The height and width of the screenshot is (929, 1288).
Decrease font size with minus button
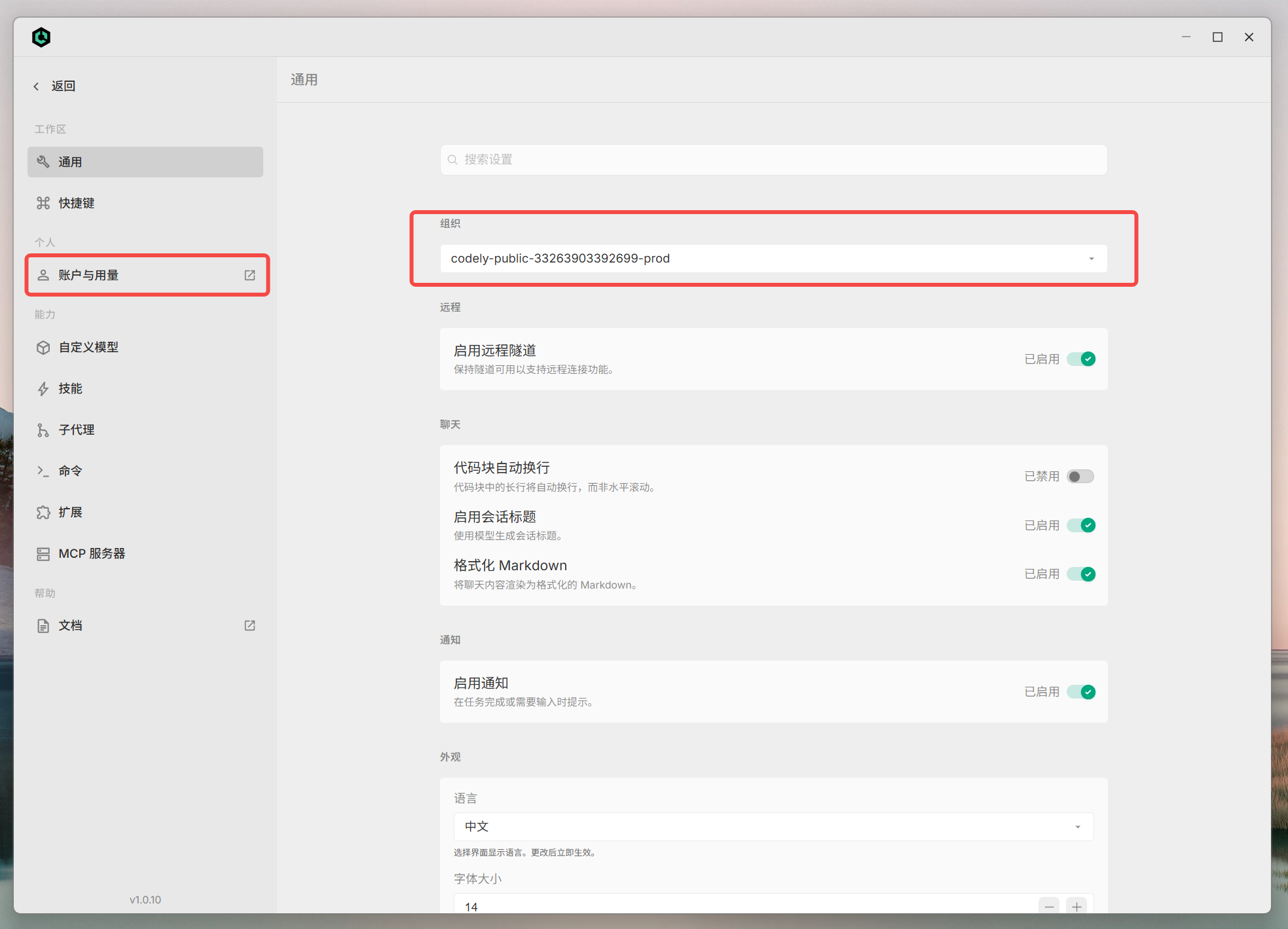pyautogui.click(x=1049, y=906)
